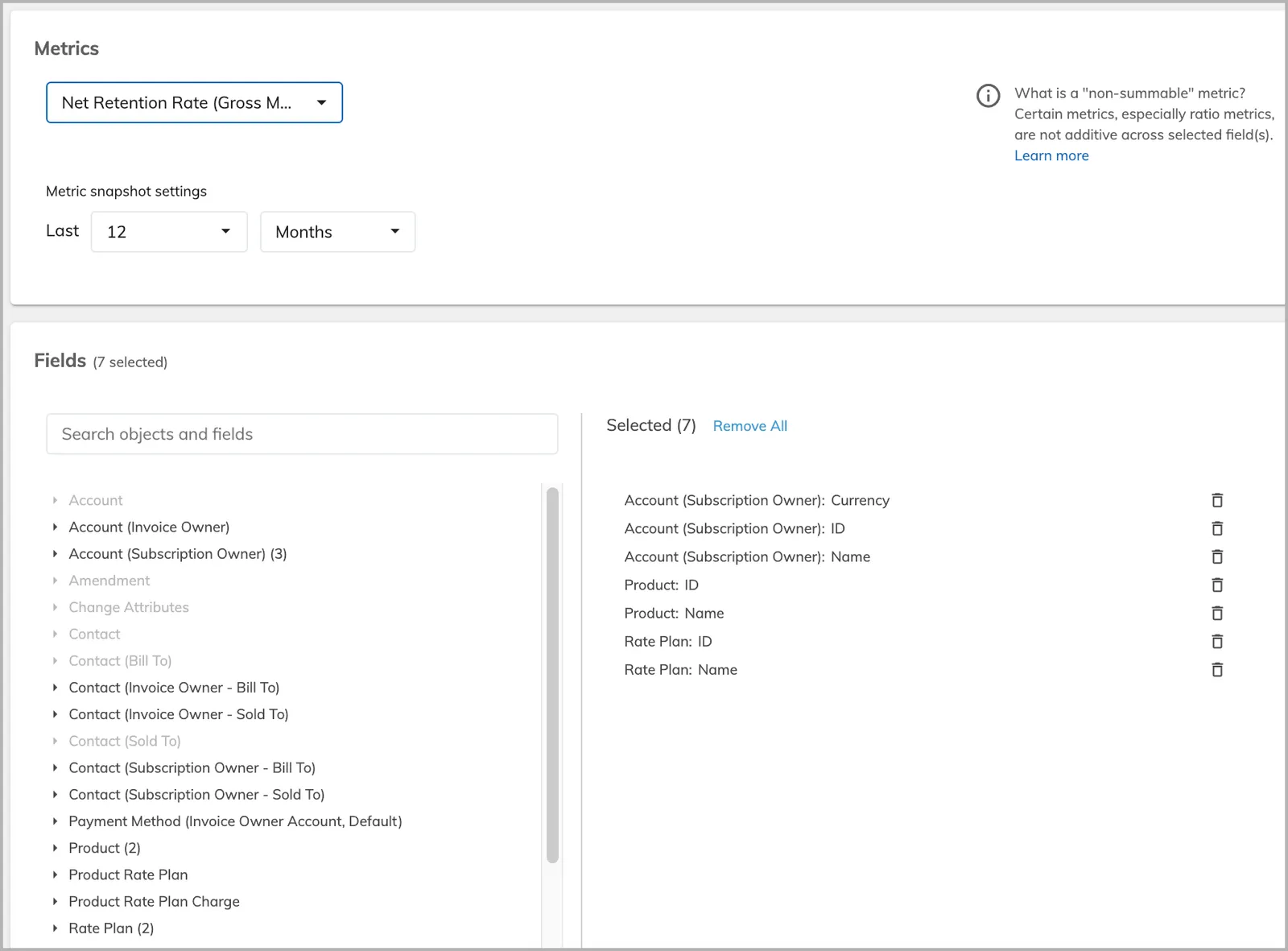Click 'Account (Subscription Owner): Currency' text
This screenshot has width=1288, height=951.
[757, 500]
